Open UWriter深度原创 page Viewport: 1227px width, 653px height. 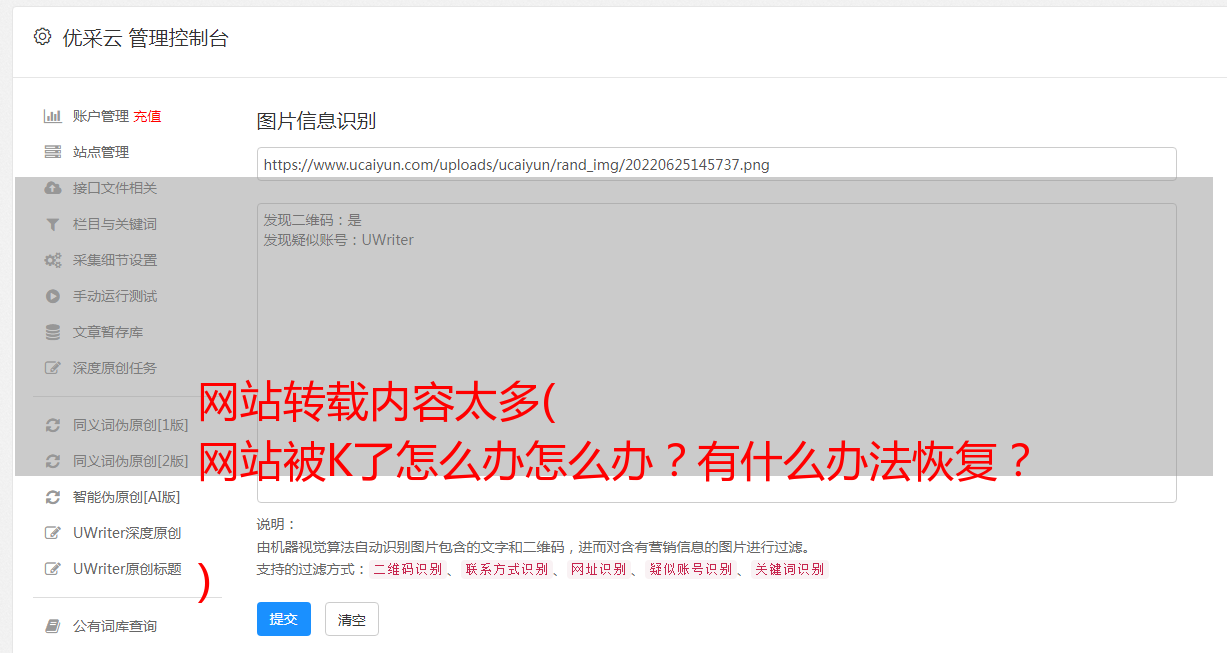[127, 533]
